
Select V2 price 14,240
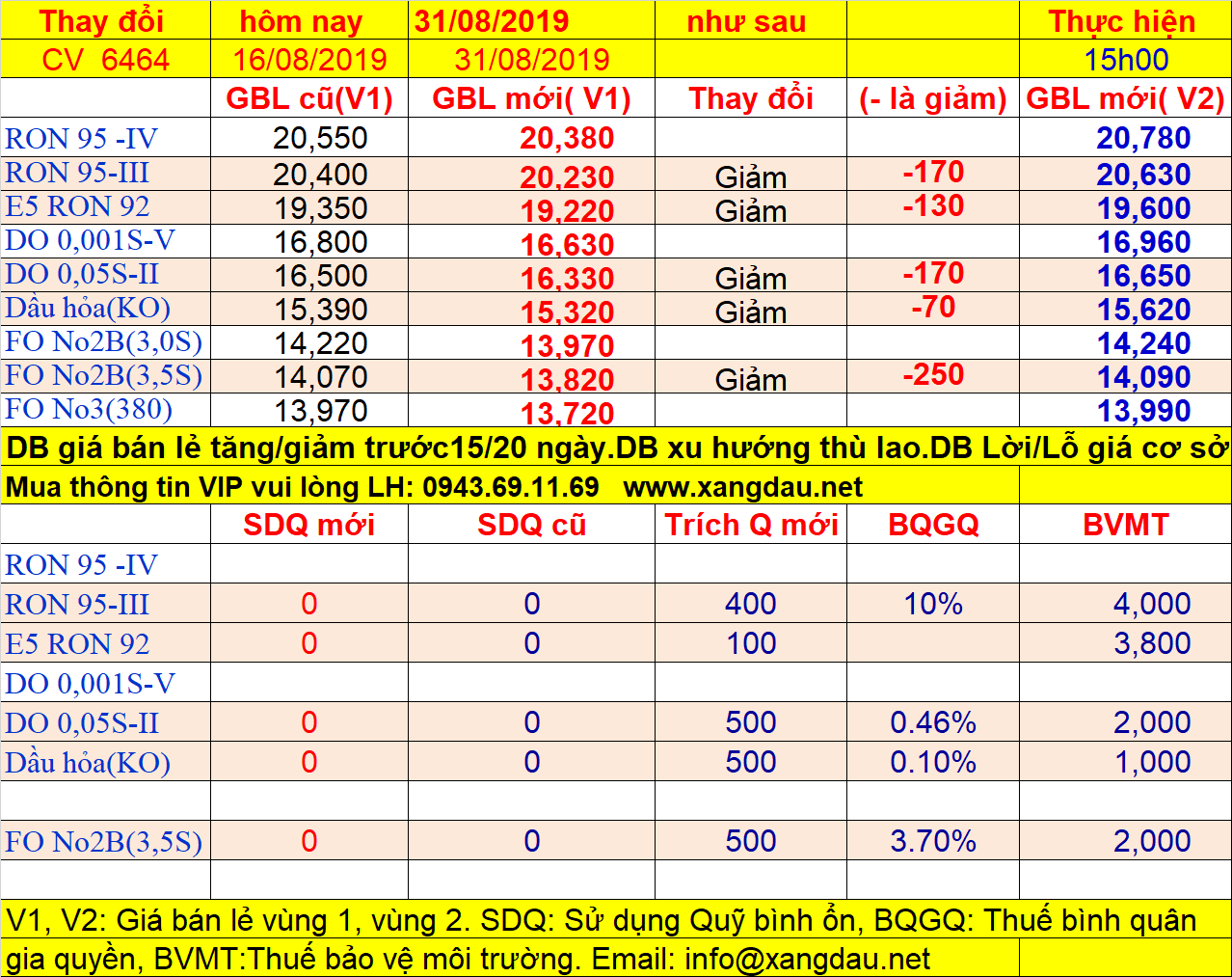[x=1143, y=343]
